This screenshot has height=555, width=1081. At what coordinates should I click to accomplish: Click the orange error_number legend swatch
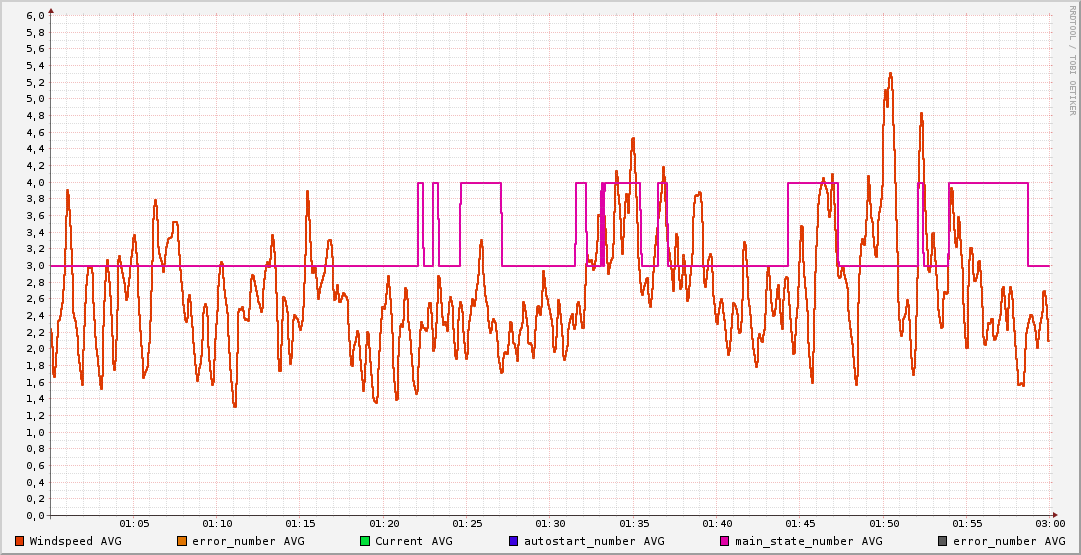coord(181,541)
